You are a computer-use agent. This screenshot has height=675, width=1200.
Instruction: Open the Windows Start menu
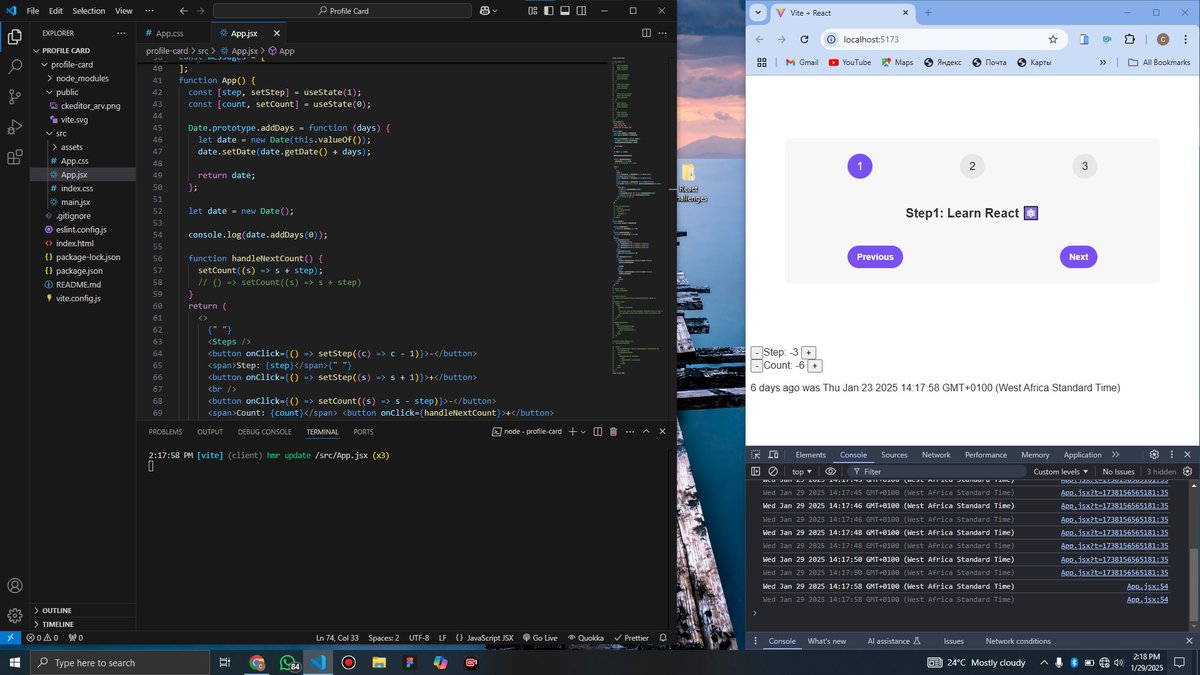(14, 663)
